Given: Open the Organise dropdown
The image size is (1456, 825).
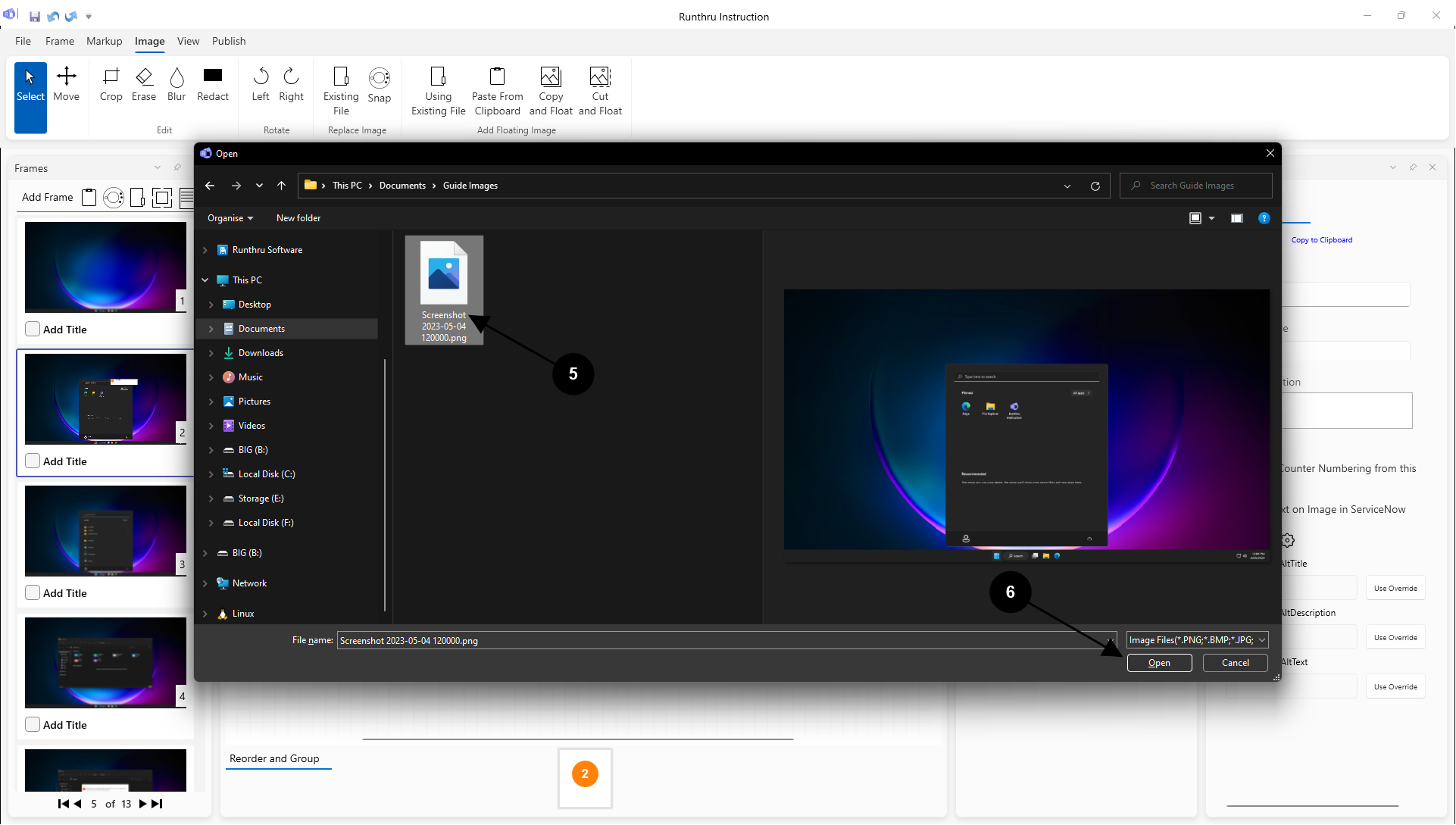Looking at the screenshot, I should pyautogui.click(x=230, y=218).
